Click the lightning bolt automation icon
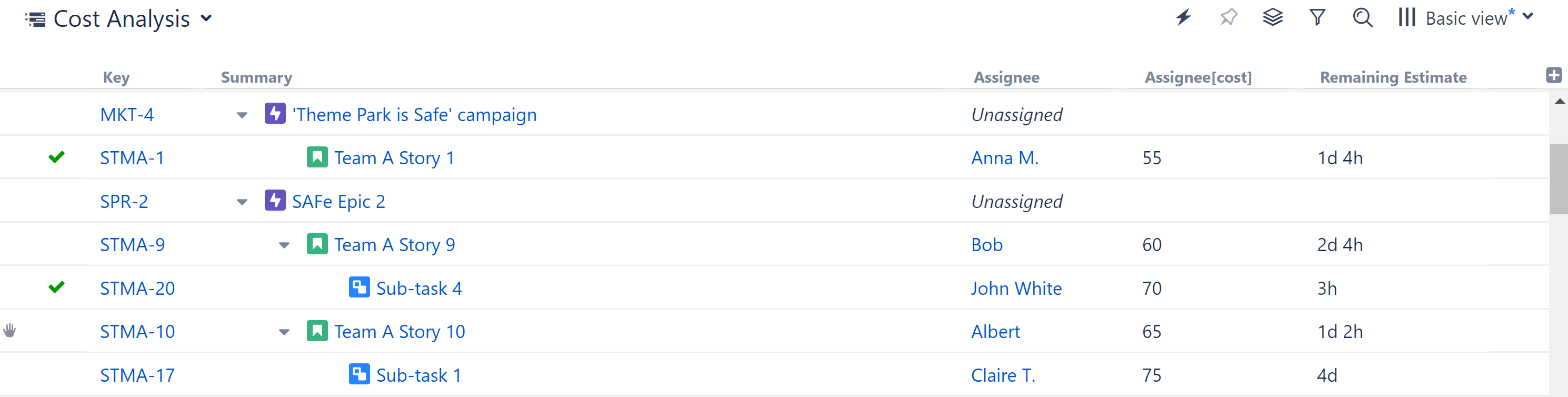 [1183, 18]
